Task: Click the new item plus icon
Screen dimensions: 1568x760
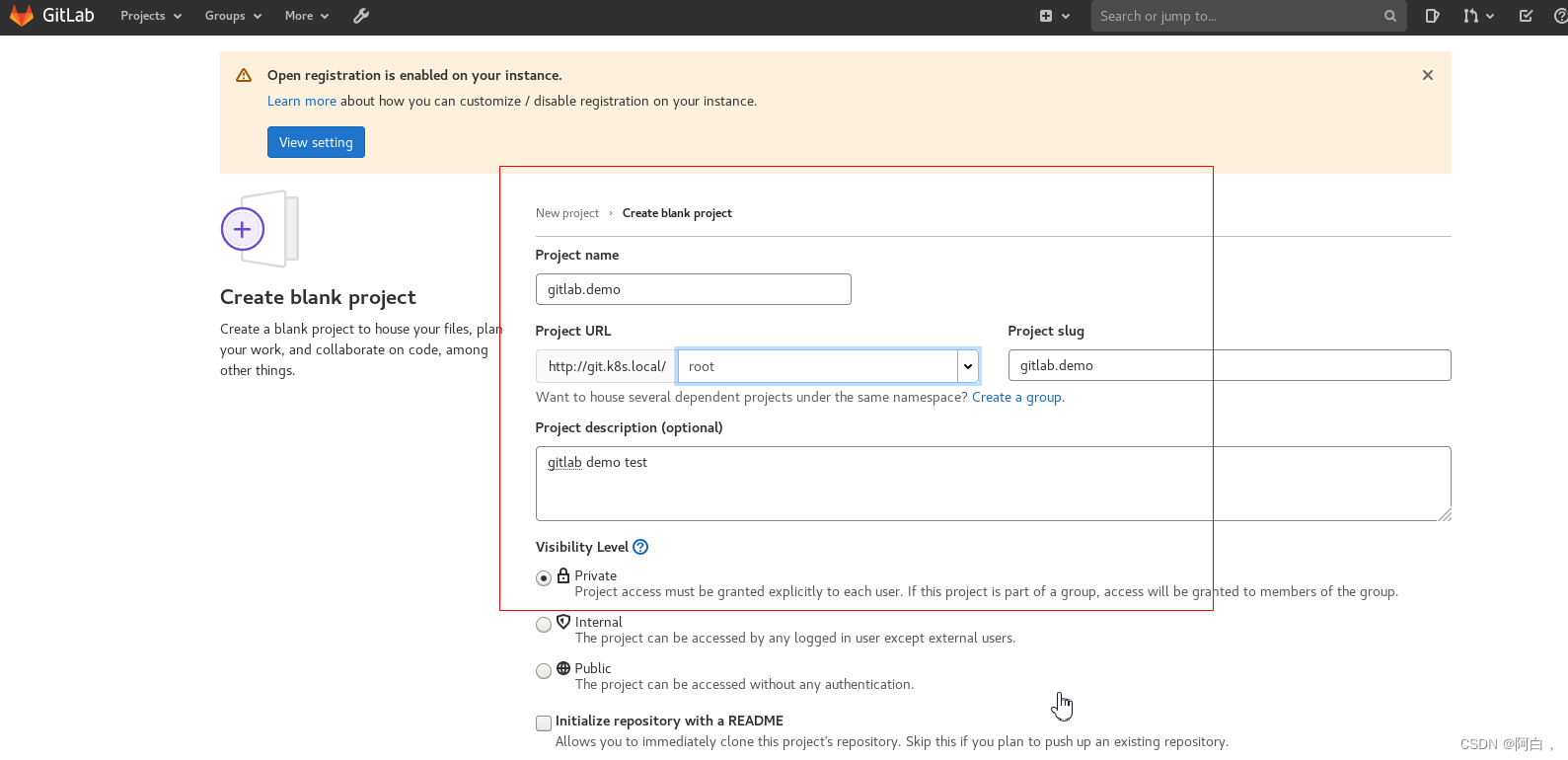Action: coord(1046,16)
